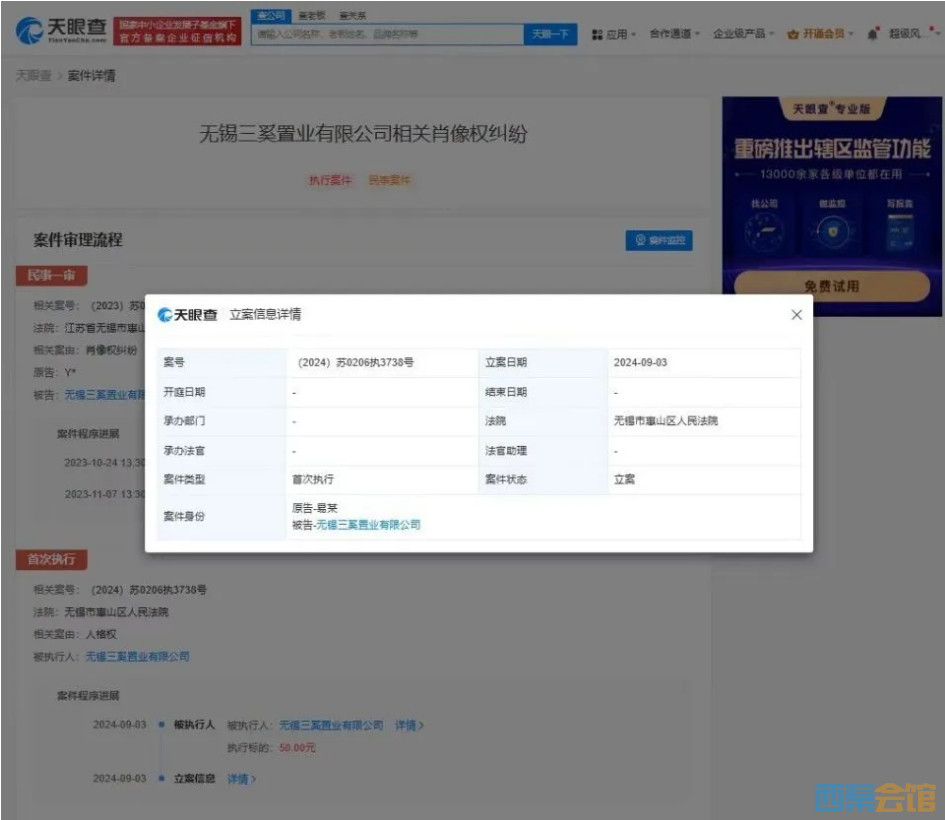Click the 案件监控 button
This screenshot has height=820, width=945.
coord(659,240)
